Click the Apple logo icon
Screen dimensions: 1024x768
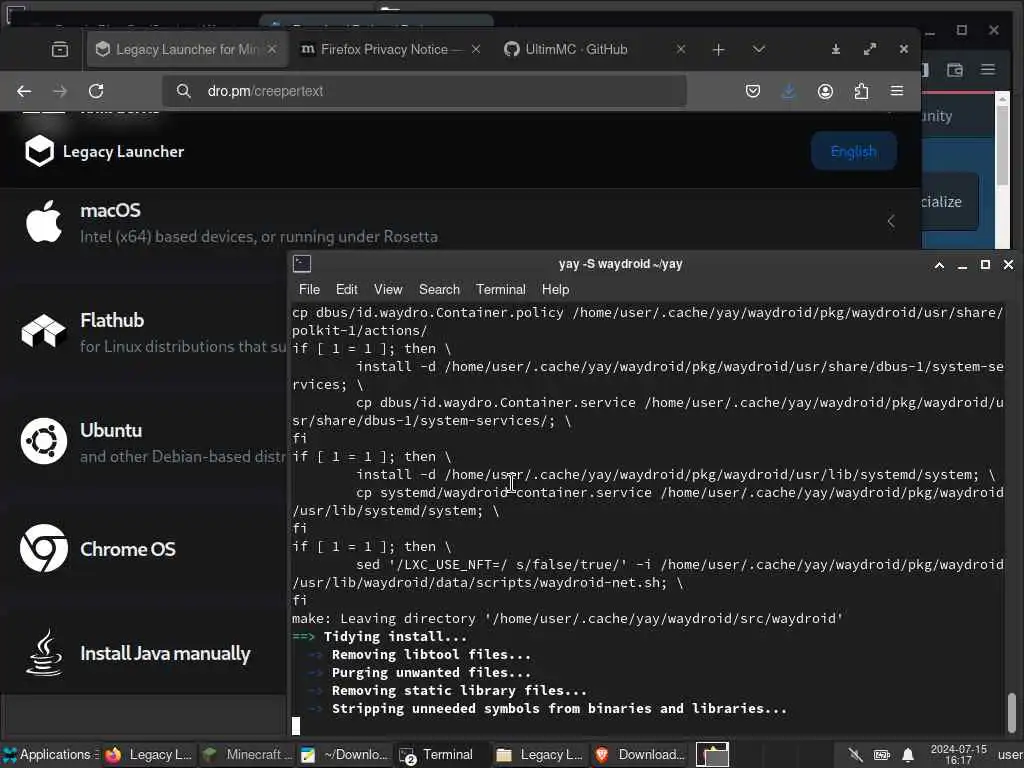(x=43, y=222)
